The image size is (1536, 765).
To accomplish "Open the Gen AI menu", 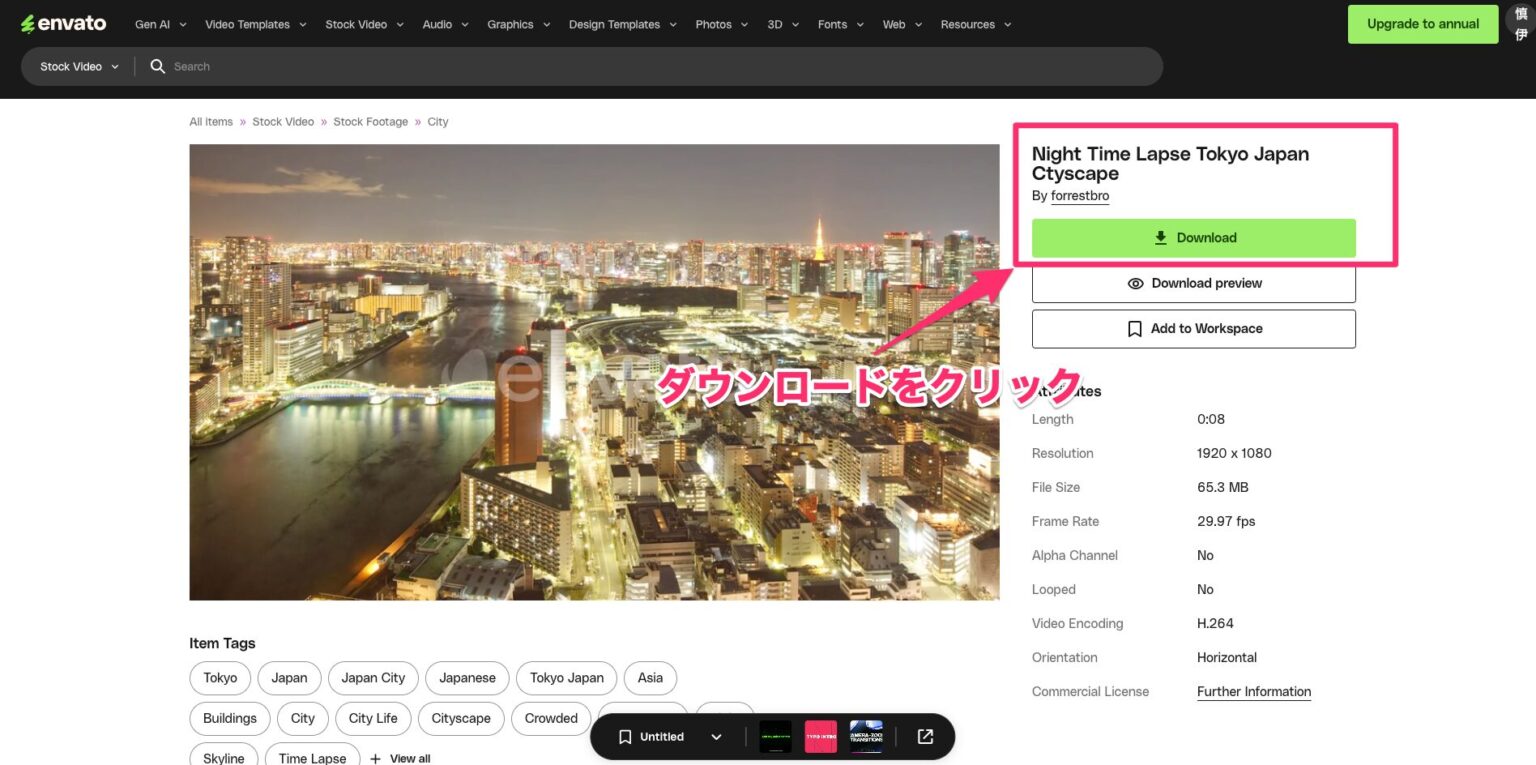I will [151, 24].
